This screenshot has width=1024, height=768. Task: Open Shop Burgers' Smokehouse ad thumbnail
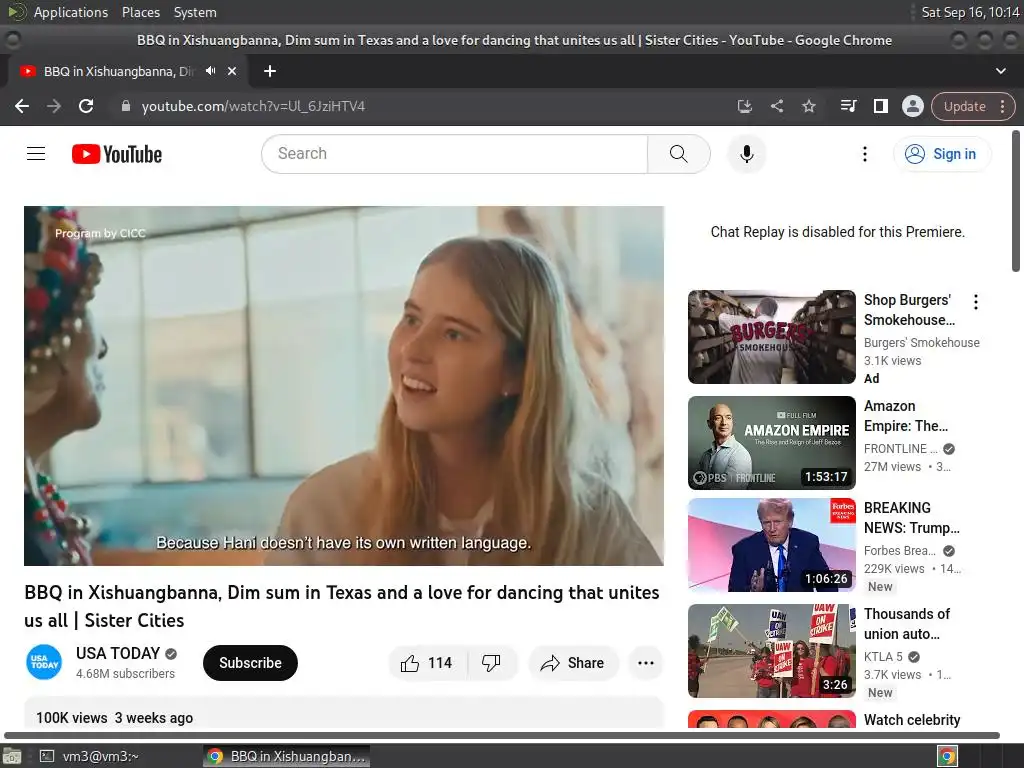pyautogui.click(x=771, y=337)
